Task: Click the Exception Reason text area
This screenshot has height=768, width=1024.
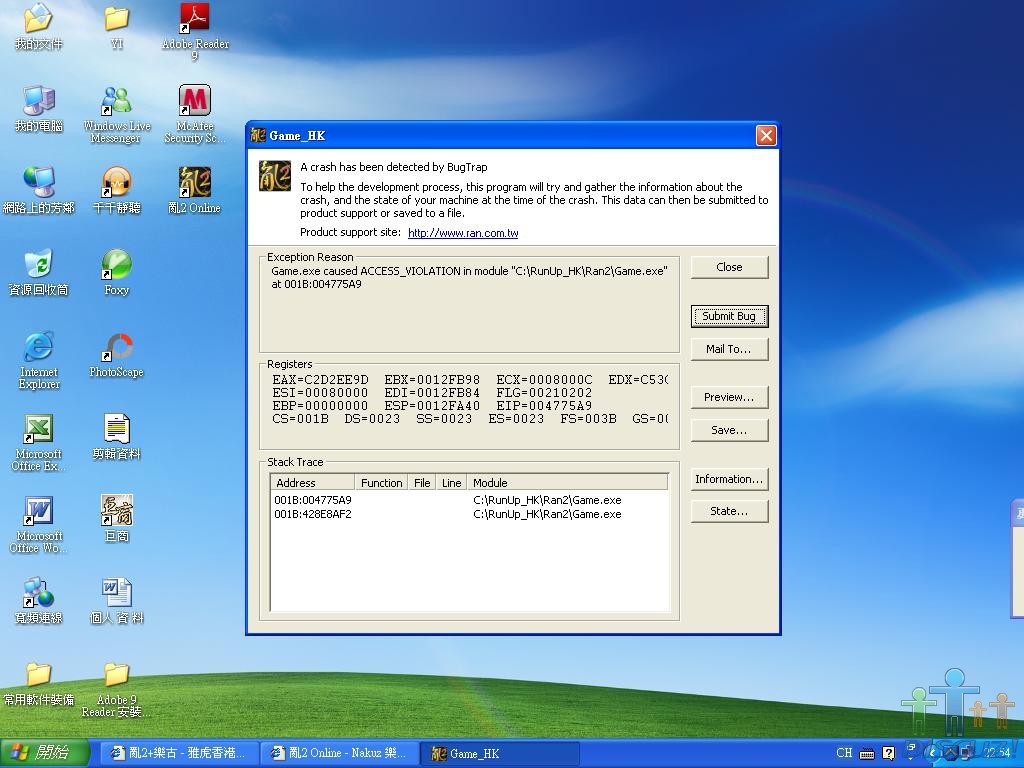Action: (x=469, y=305)
